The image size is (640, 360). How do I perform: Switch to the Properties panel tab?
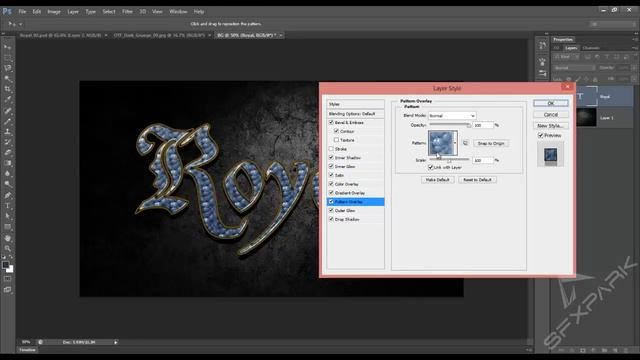(x=563, y=40)
